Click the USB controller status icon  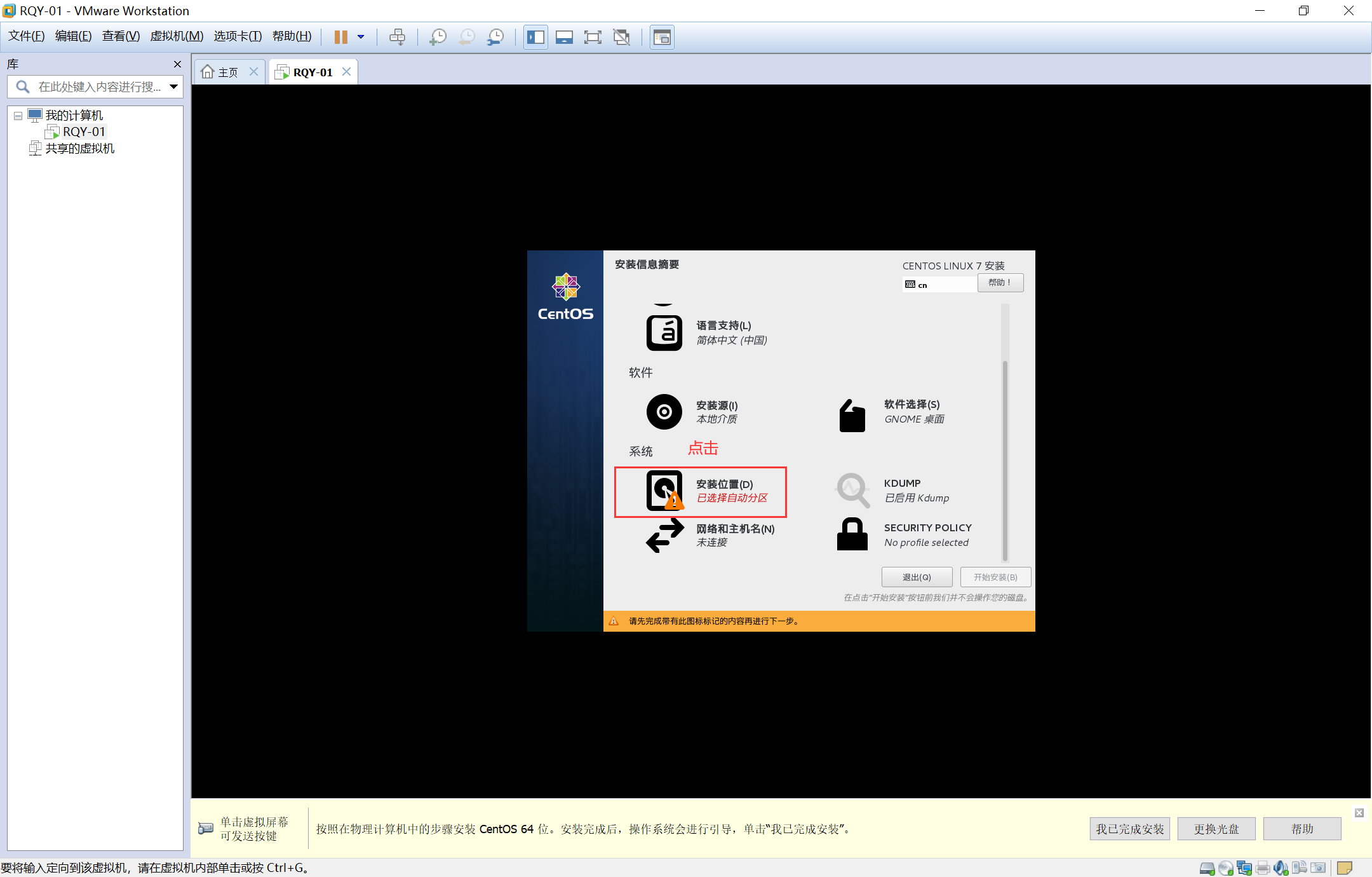click(1300, 867)
